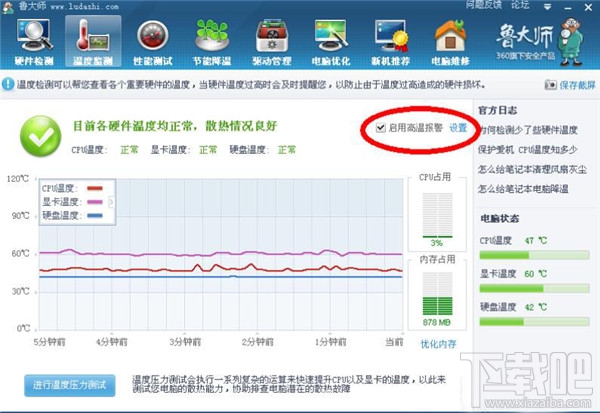Open the 新机推荐 medal icon
This screenshot has width=600, height=413.
(x=391, y=36)
